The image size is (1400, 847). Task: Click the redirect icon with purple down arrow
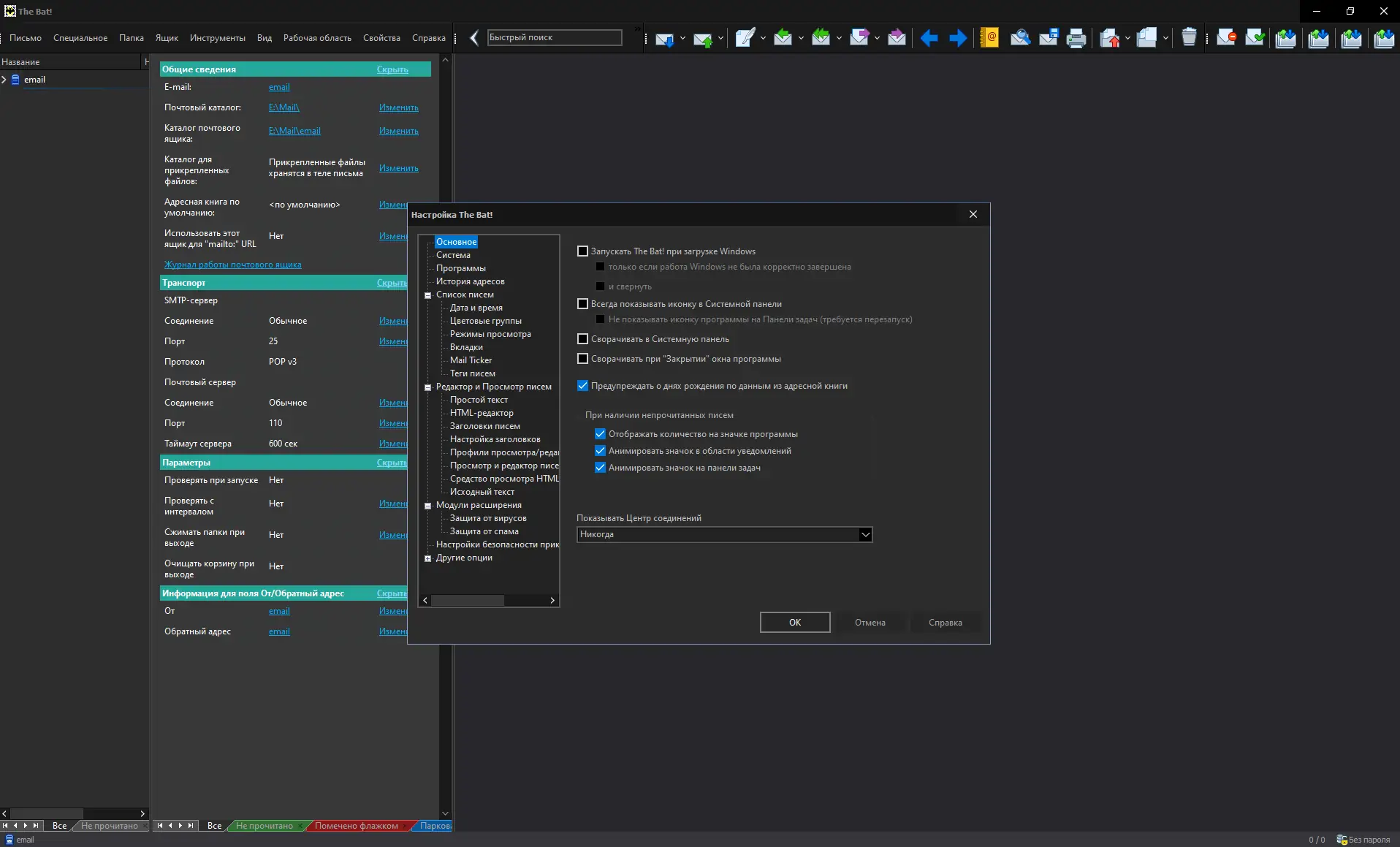tap(897, 37)
